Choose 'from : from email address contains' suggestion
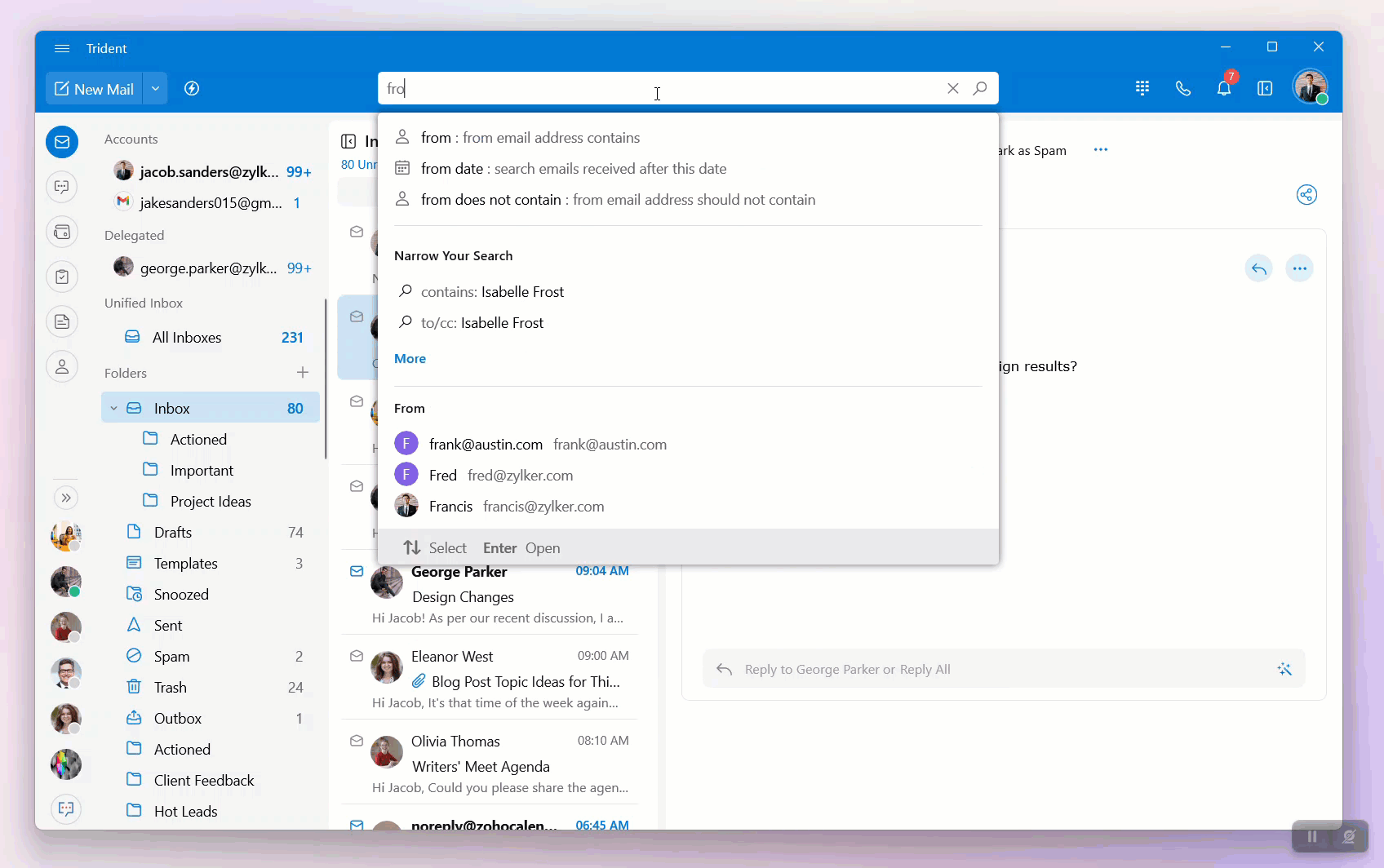 [688, 138]
